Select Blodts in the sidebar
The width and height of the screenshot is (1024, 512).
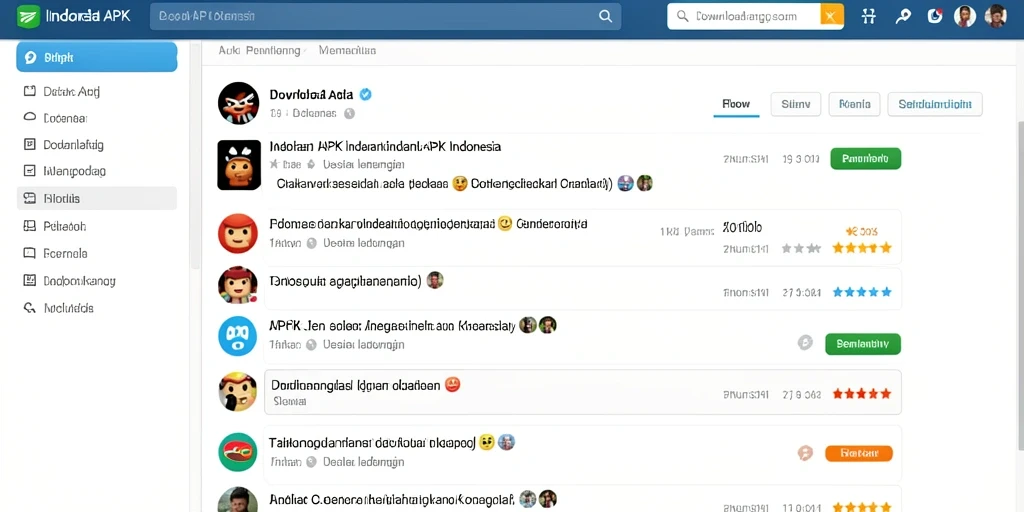point(97,199)
